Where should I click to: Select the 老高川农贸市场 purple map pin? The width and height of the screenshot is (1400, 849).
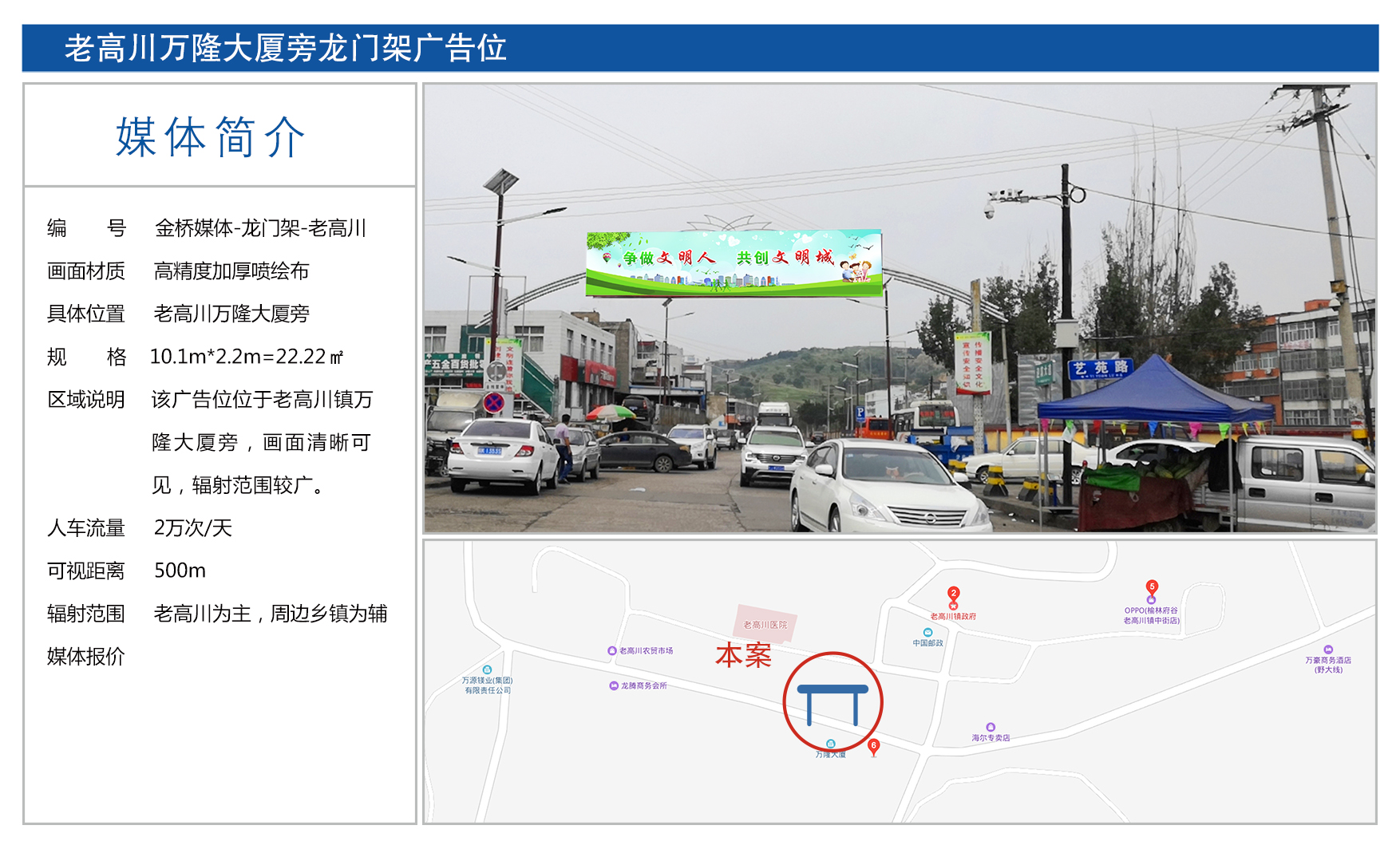coord(612,651)
